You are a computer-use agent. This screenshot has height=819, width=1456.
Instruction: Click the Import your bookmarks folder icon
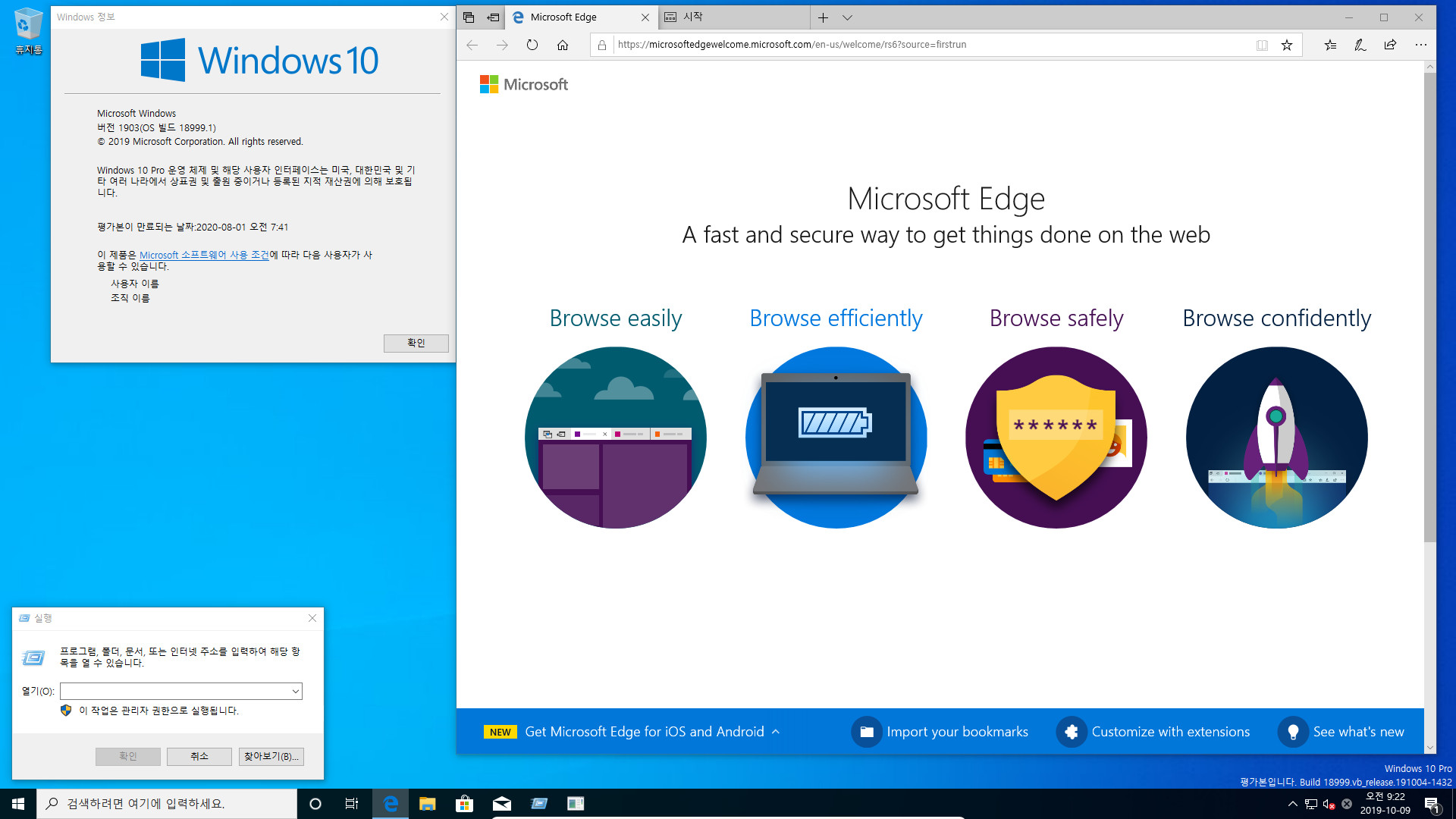tap(867, 732)
